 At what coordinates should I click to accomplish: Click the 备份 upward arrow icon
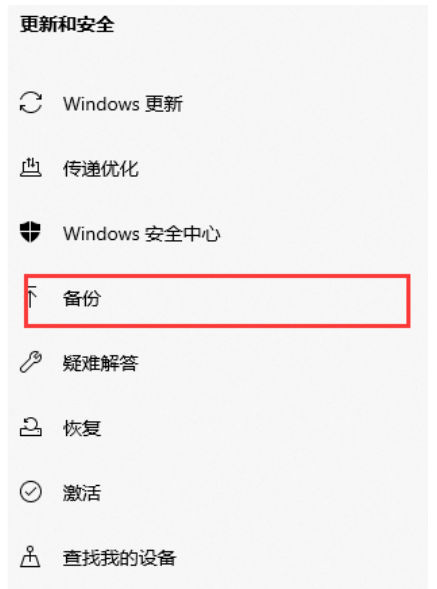click(x=32, y=297)
